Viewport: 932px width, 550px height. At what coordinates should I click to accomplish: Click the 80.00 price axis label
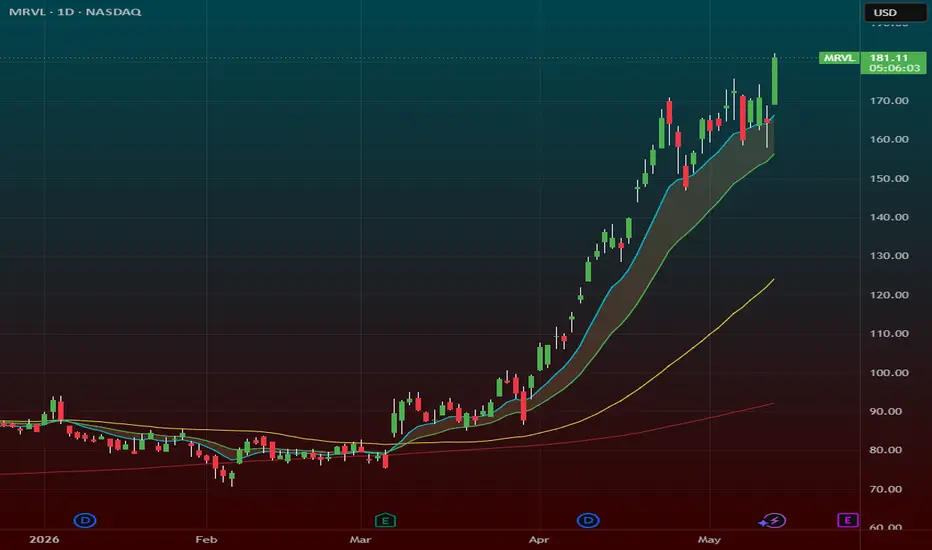point(886,450)
